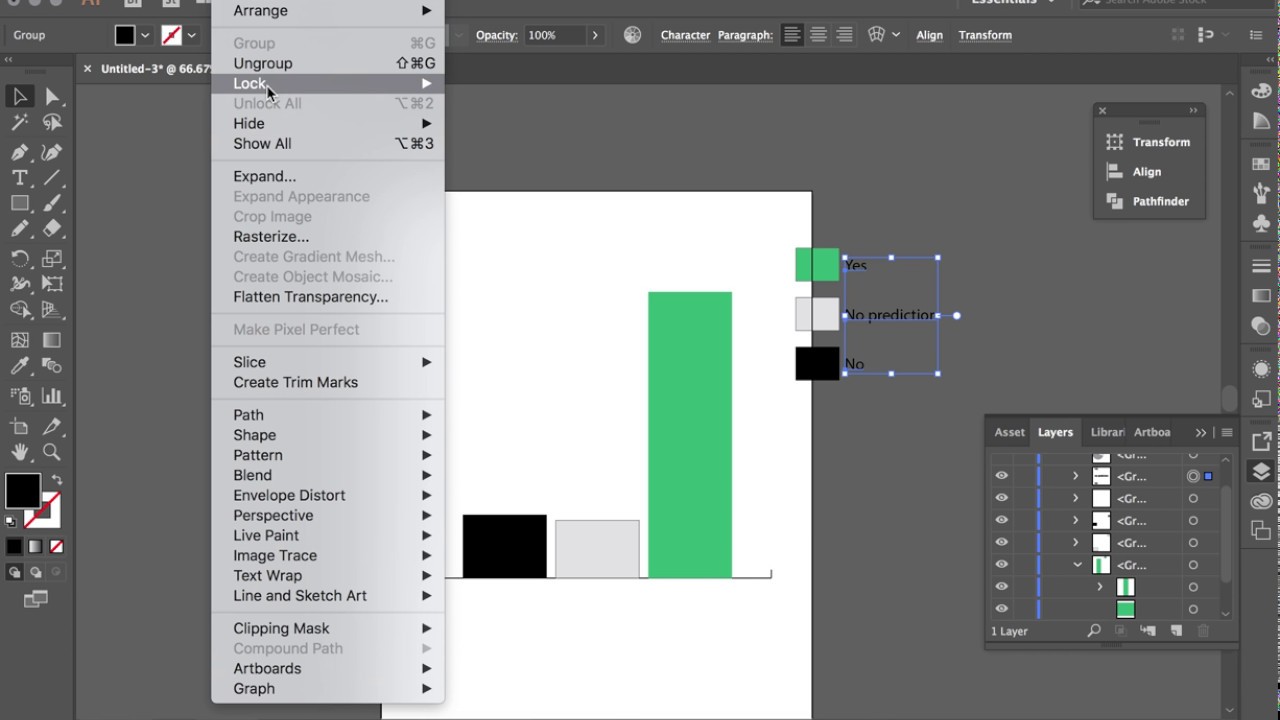Open Make Envelope options dropdown arrow
Screen dimensions: 1280x720
coord(895,35)
